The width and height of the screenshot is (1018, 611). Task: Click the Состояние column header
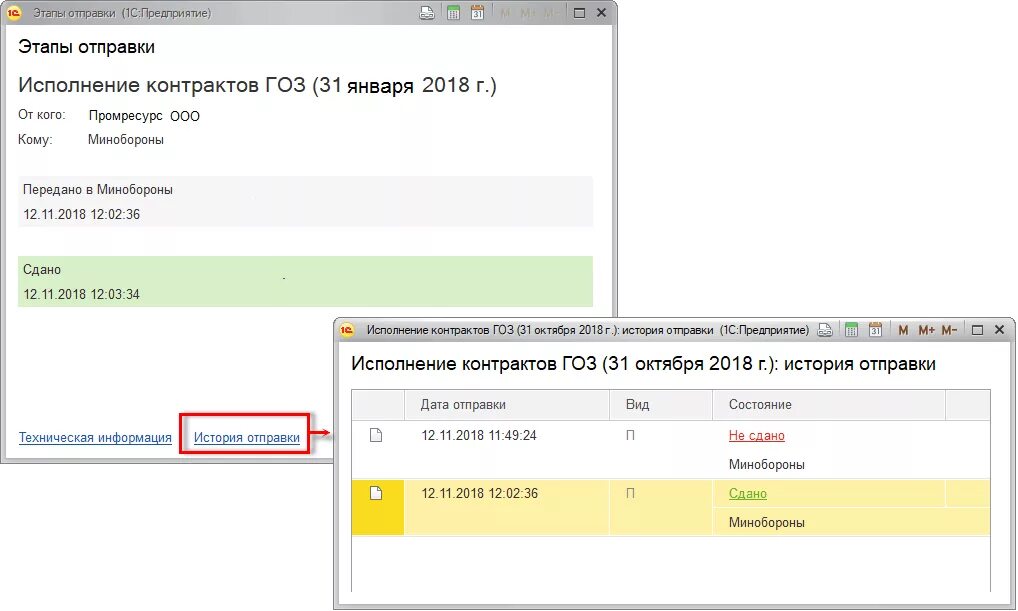829,405
